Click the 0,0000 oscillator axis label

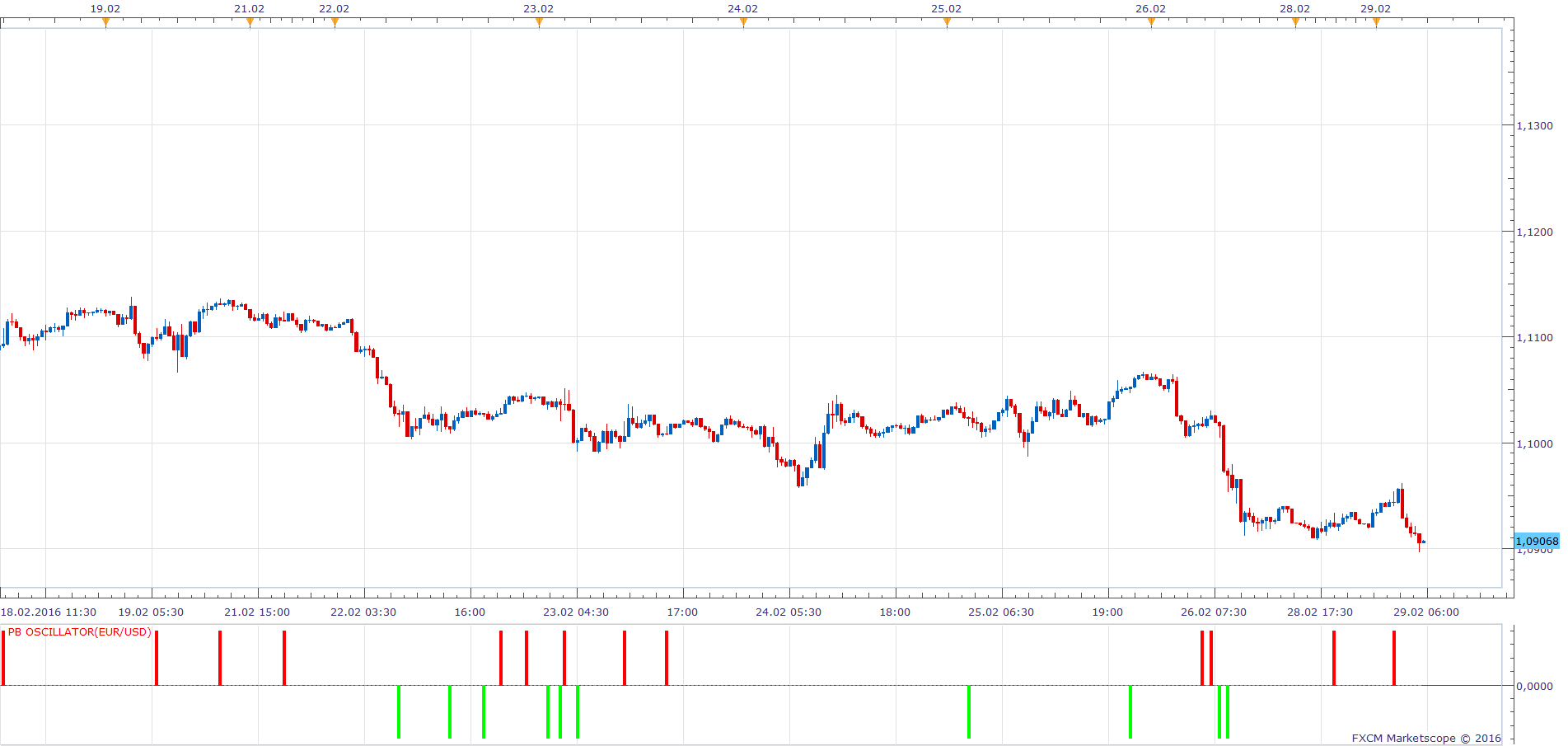click(x=1535, y=687)
